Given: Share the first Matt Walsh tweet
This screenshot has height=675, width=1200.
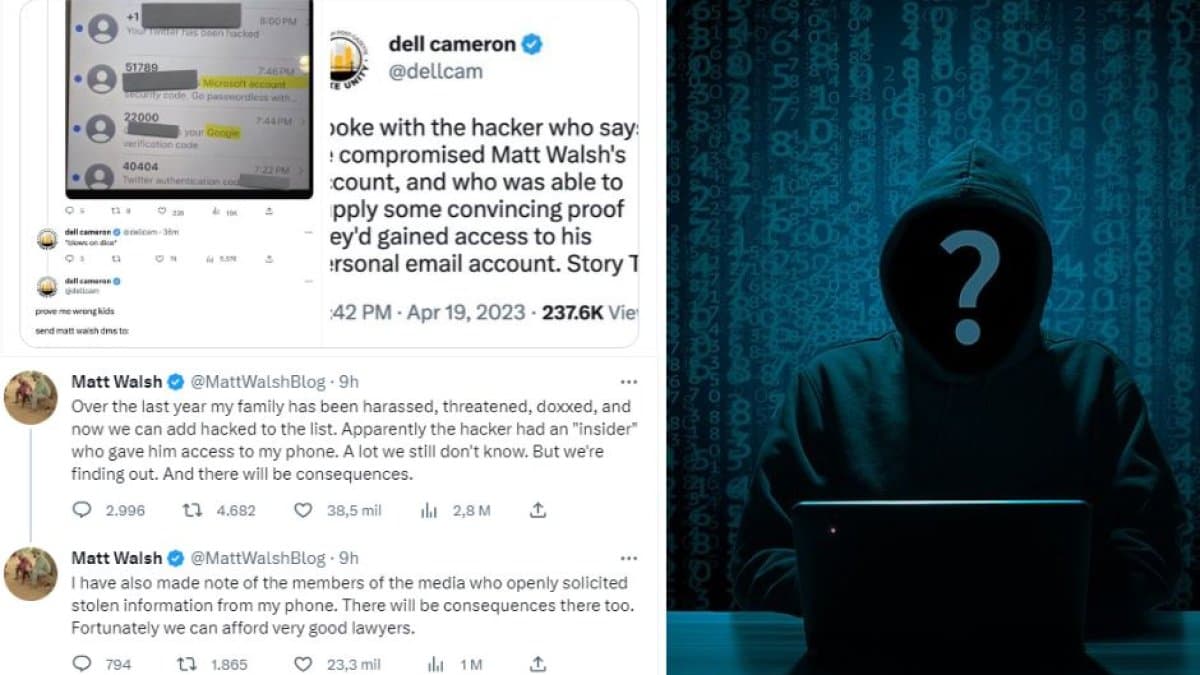Looking at the screenshot, I should pyautogui.click(x=537, y=510).
